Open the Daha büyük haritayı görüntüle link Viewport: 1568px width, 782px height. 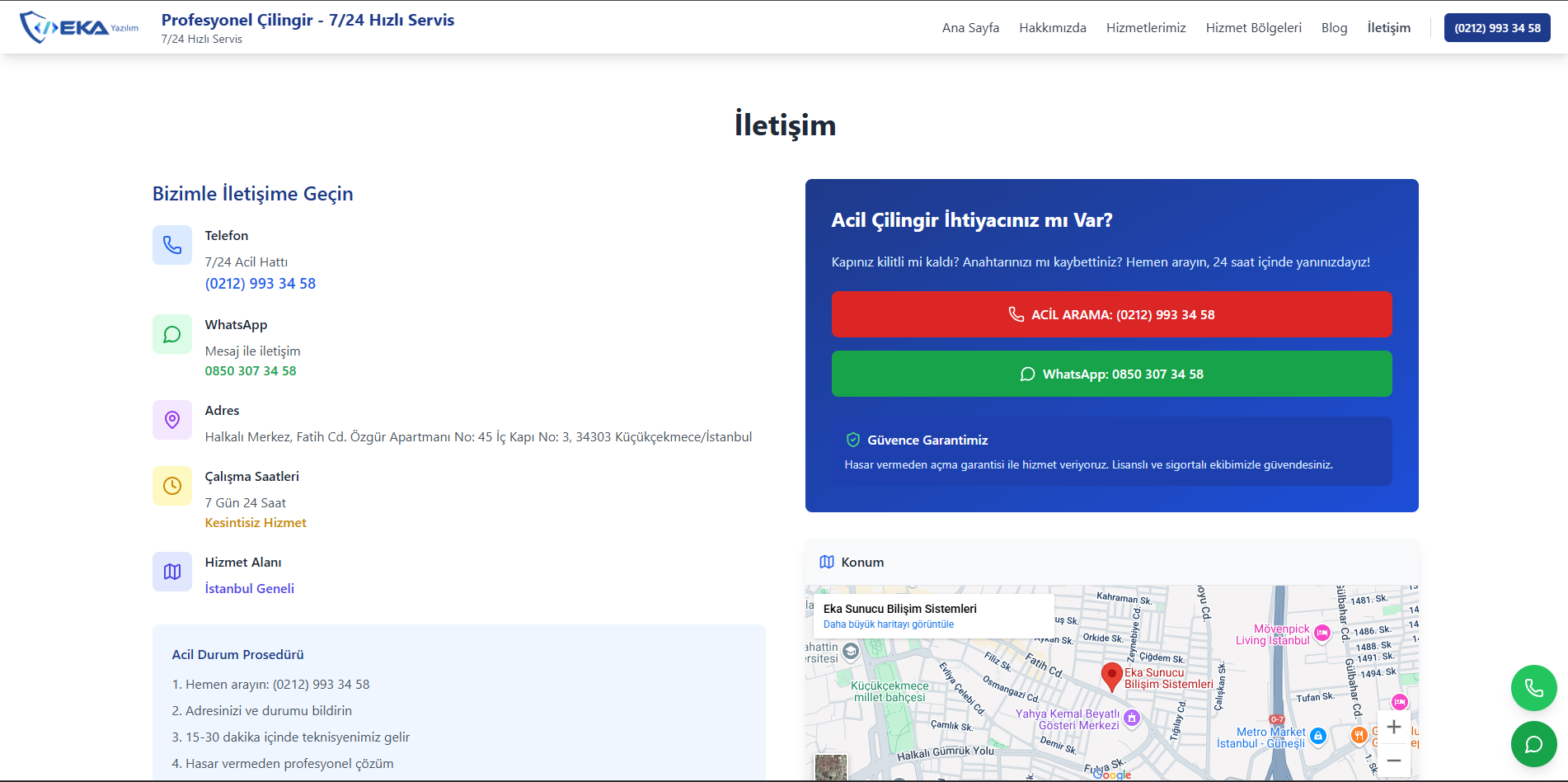coord(888,624)
